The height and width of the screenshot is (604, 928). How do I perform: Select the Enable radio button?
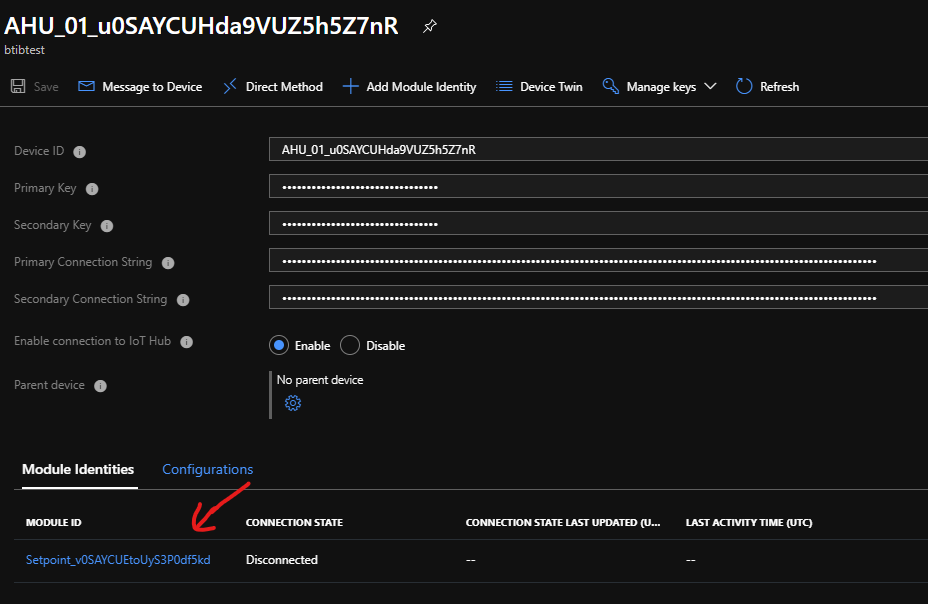(279, 345)
